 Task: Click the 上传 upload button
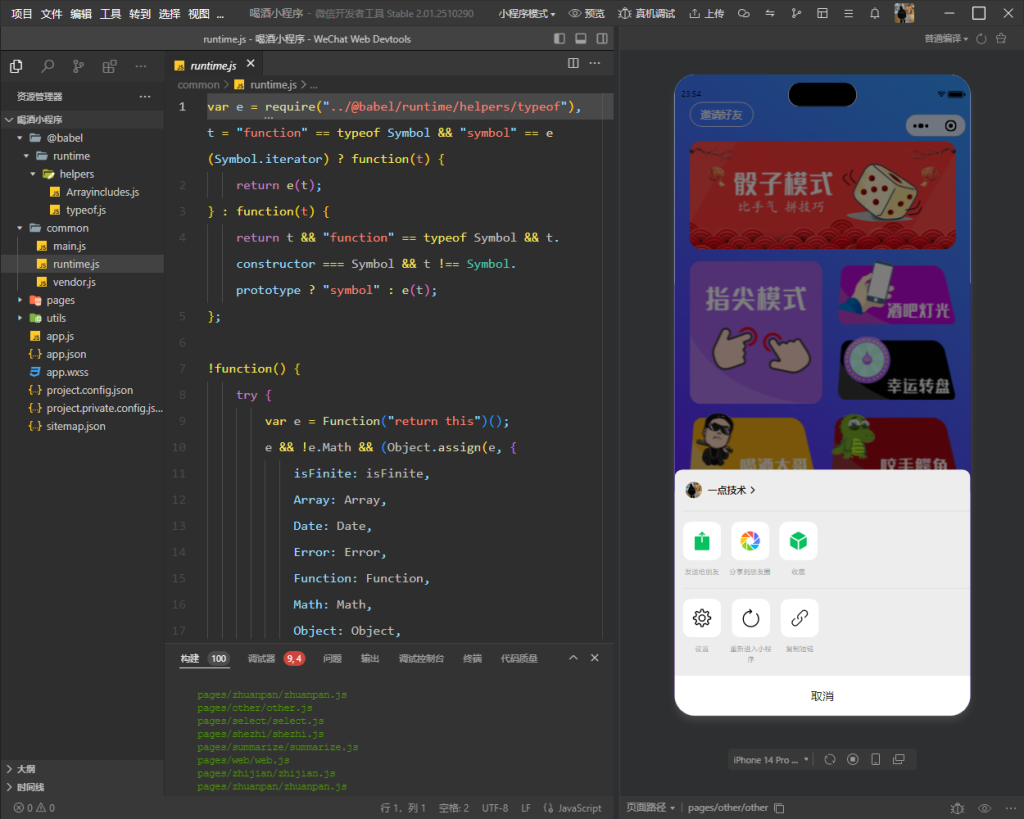coord(707,14)
